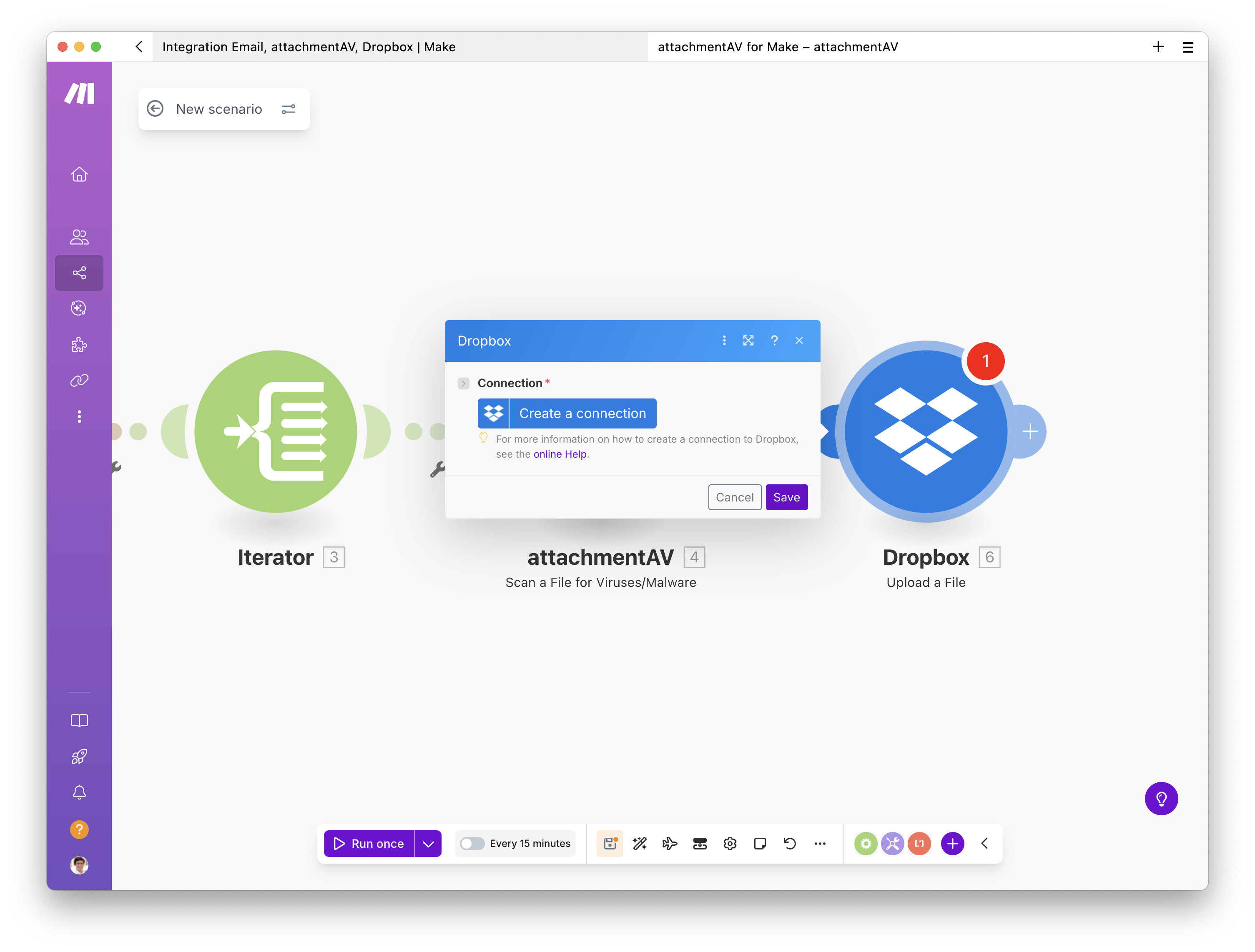The height and width of the screenshot is (952, 1255).
Task: Expand the Run once dropdown arrow
Action: [428, 844]
